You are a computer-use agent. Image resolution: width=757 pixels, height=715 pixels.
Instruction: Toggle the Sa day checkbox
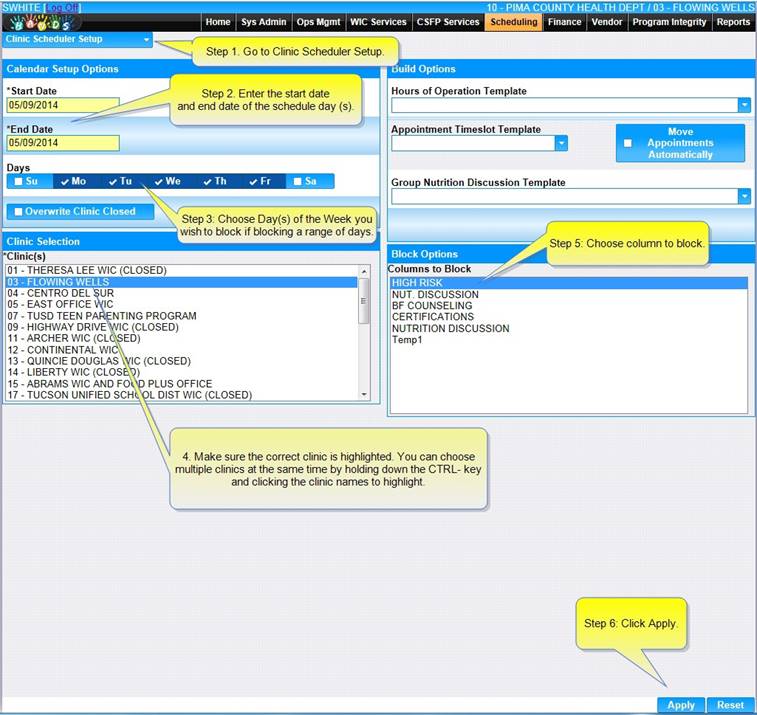[297, 181]
